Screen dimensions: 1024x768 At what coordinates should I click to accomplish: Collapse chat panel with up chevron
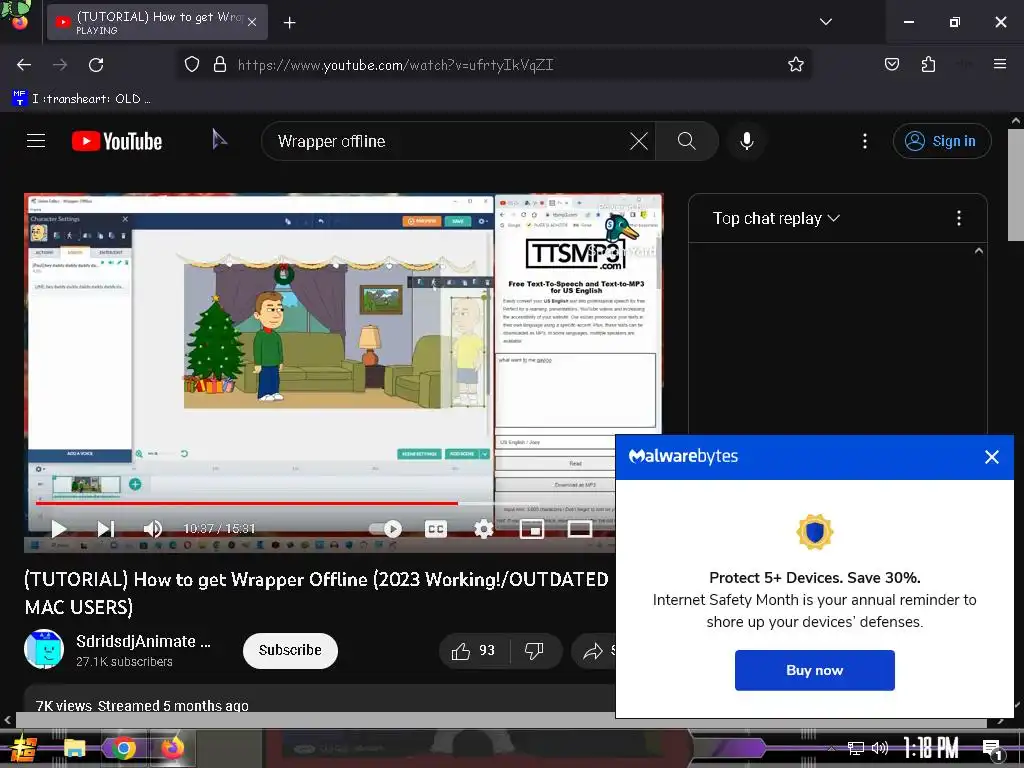[x=978, y=251]
